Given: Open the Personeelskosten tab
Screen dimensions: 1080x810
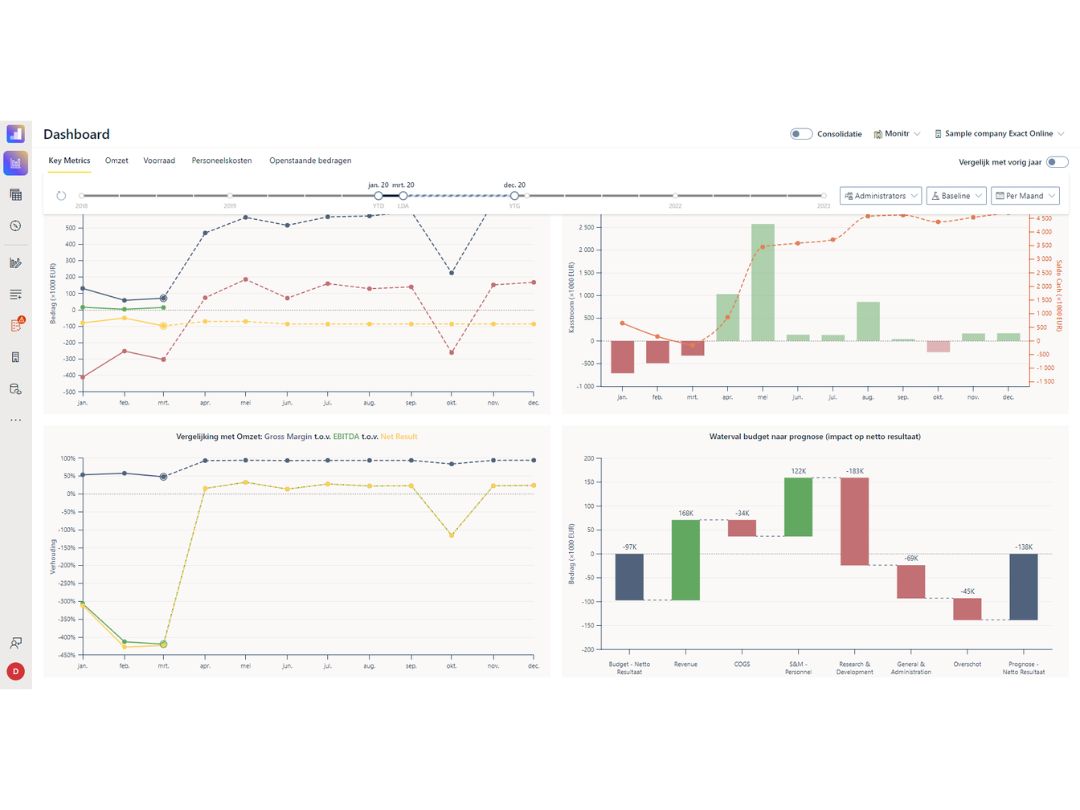Looking at the screenshot, I should pos(222,160).
